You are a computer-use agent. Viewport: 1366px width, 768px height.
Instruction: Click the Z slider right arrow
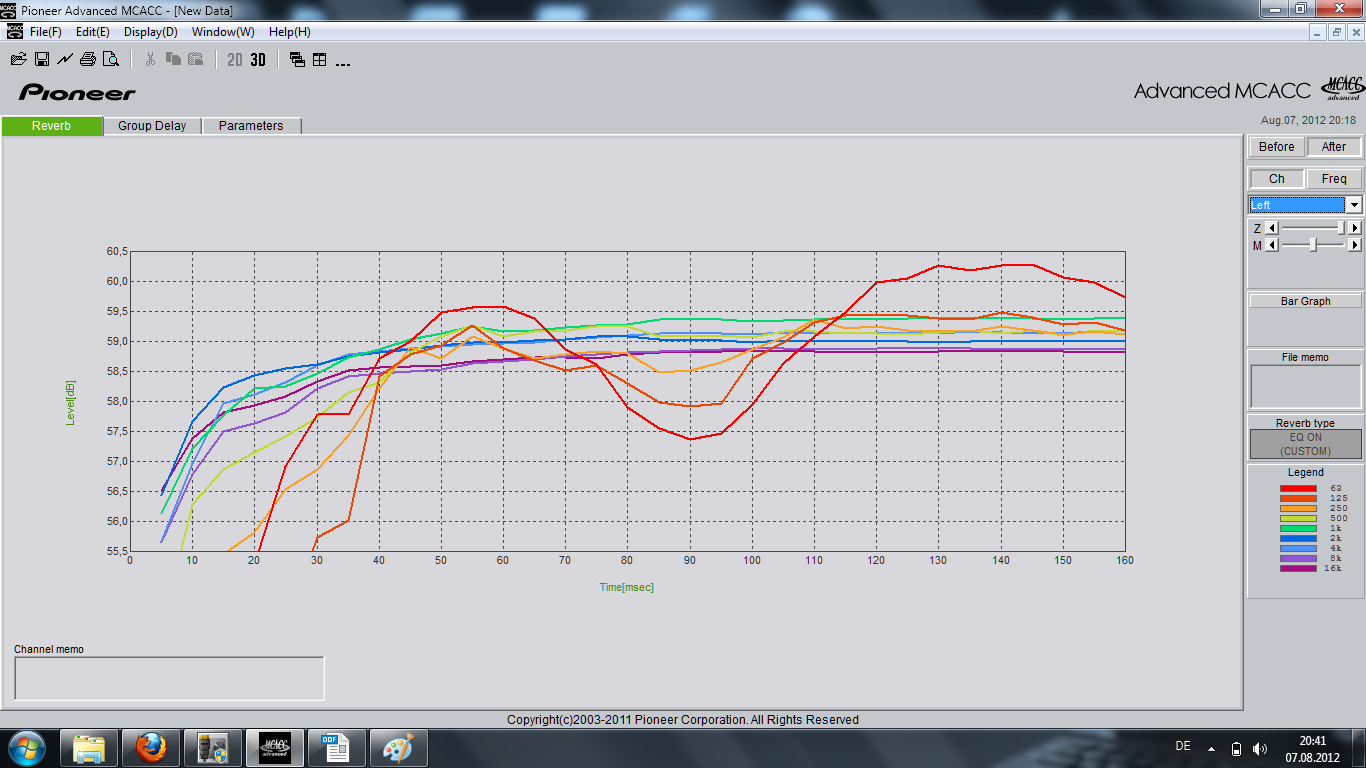(x=1355, y=228)
